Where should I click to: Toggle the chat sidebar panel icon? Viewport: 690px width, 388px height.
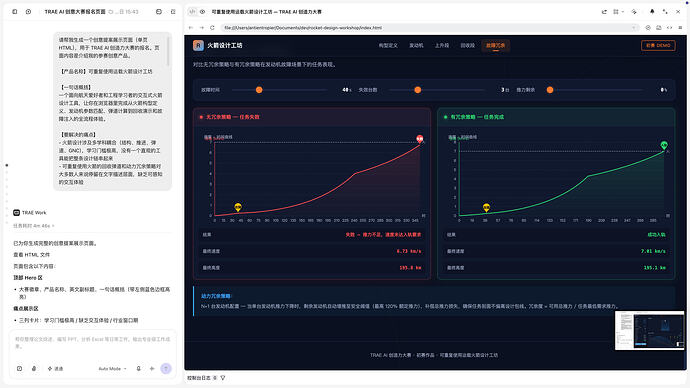[15, 12]
